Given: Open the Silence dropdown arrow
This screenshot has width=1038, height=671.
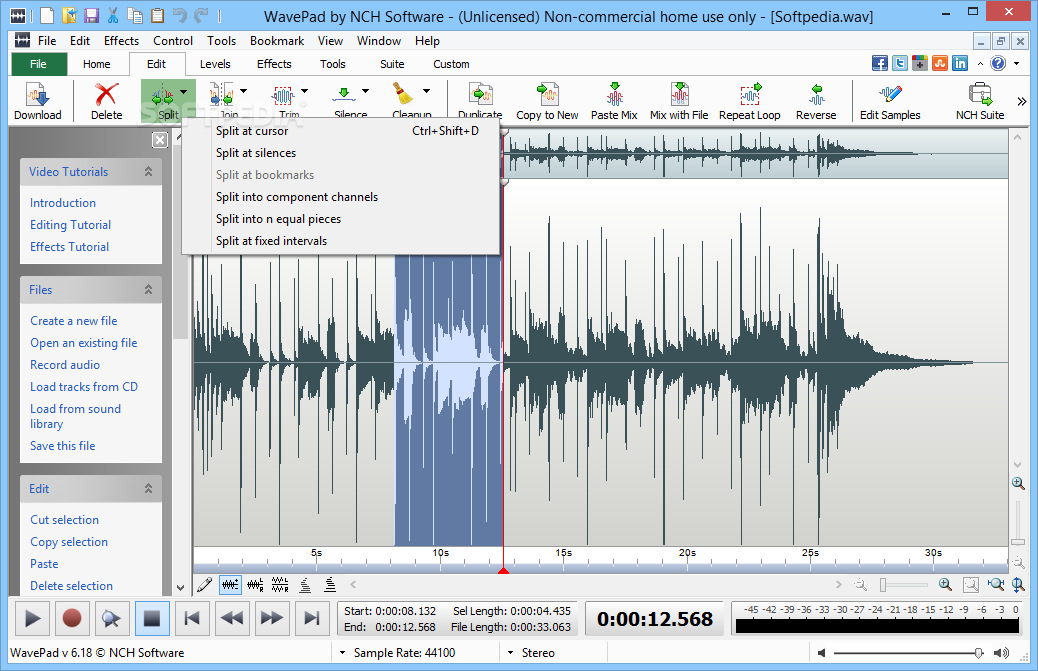Looking at the screenshot, I should (365, 91).
